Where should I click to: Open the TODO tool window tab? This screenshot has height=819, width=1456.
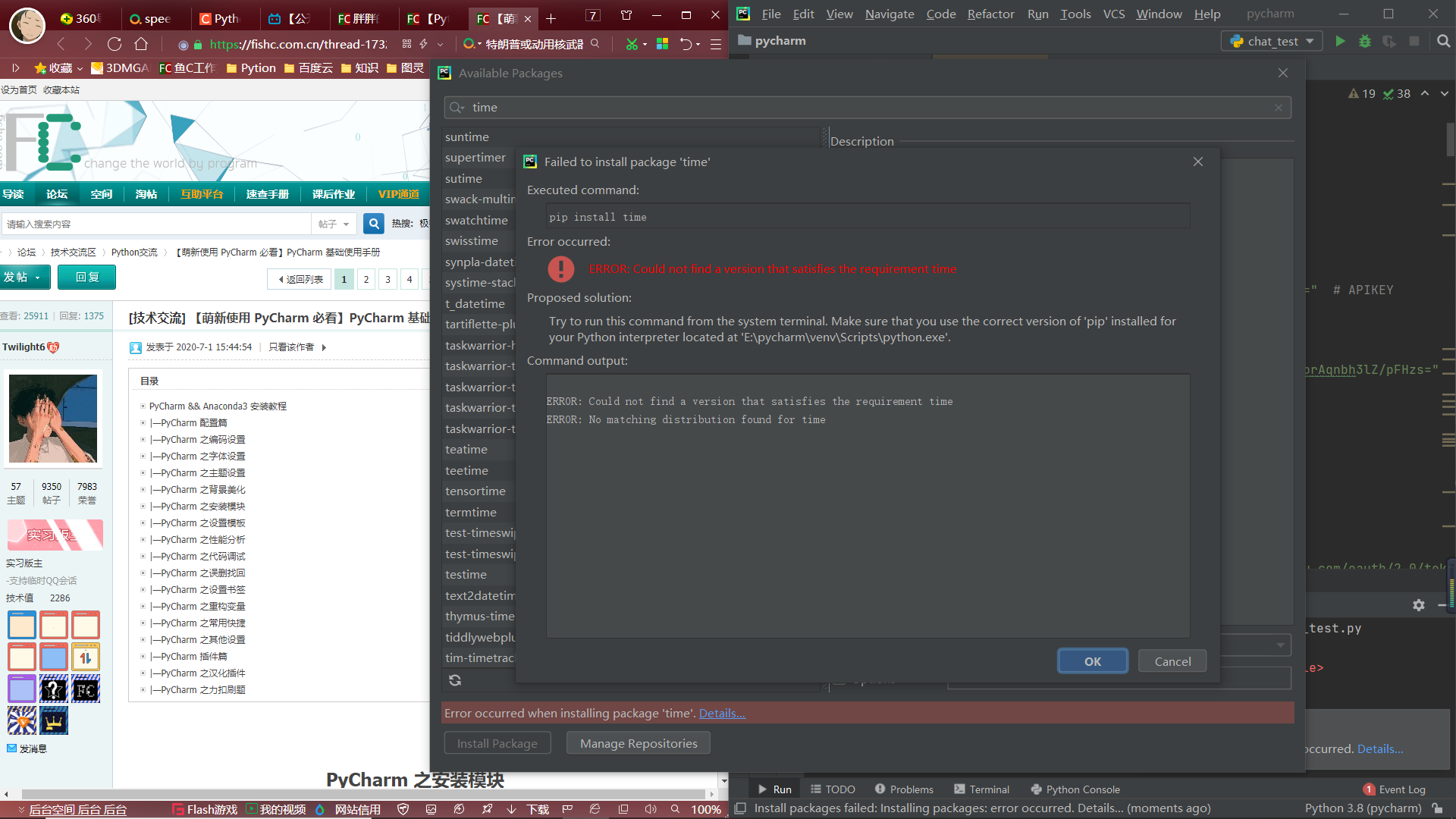point(833,789)
